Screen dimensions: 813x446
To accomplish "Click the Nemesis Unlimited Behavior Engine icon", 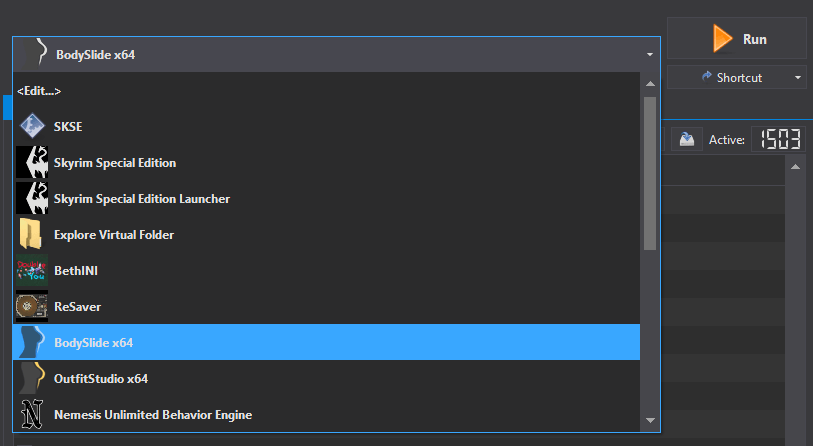I will pyautogui.click(x=32, y=415).
